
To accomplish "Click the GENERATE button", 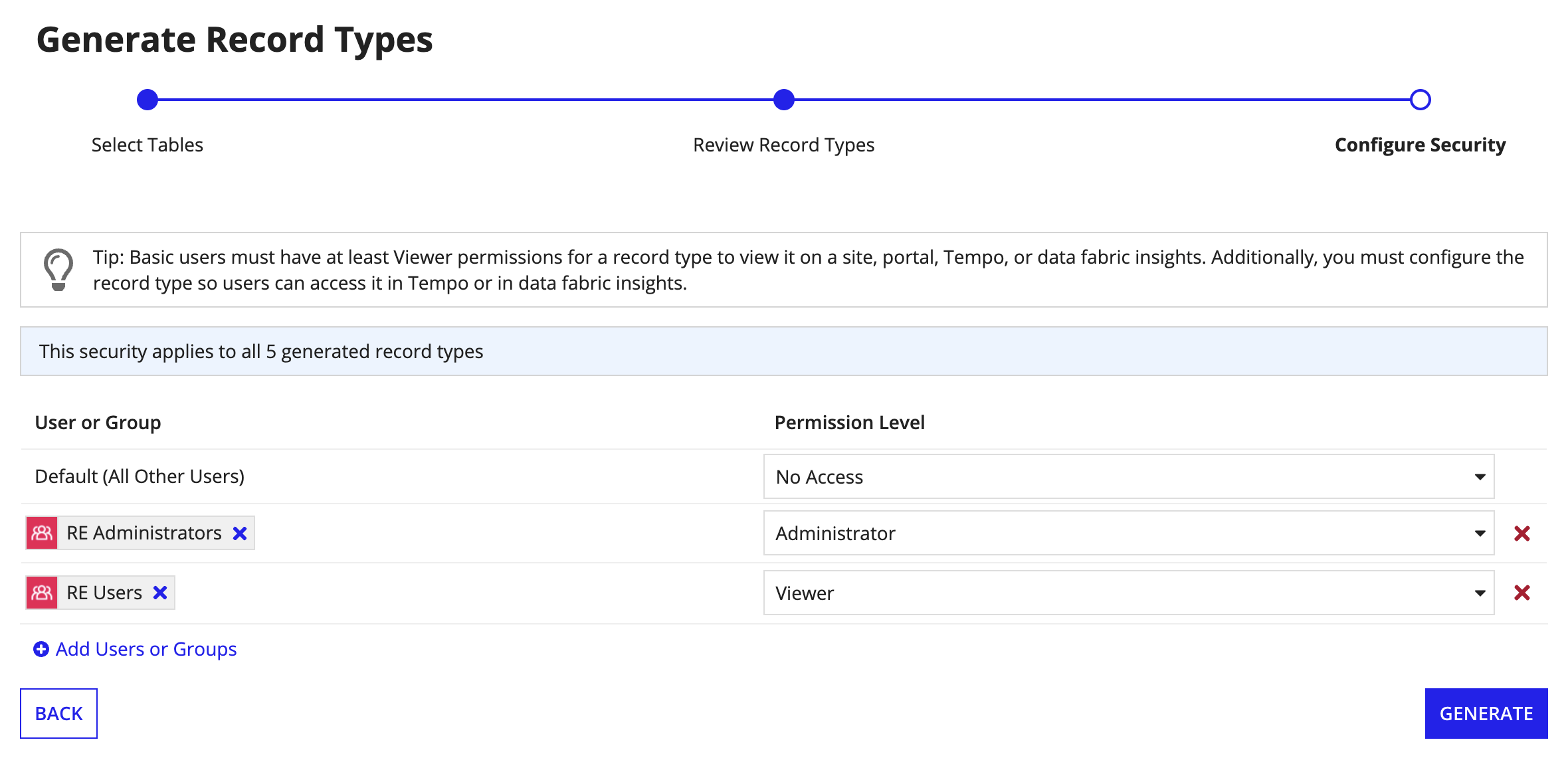I will point(1486,714).
